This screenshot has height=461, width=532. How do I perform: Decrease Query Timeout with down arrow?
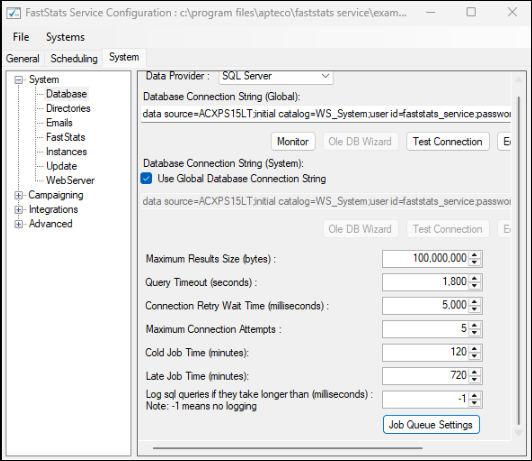[475, 286]
